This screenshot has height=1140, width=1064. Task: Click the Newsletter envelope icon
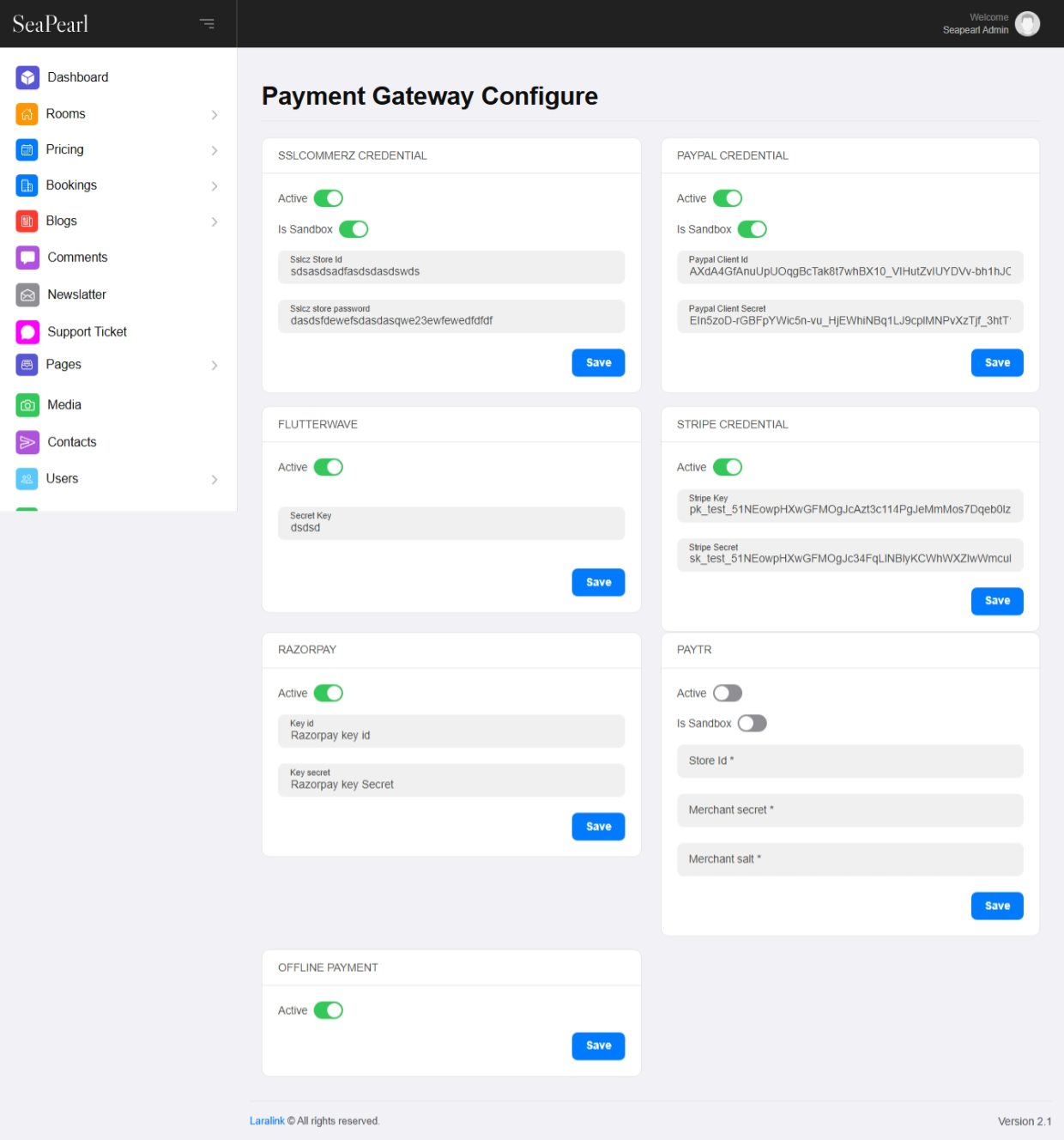27,294
